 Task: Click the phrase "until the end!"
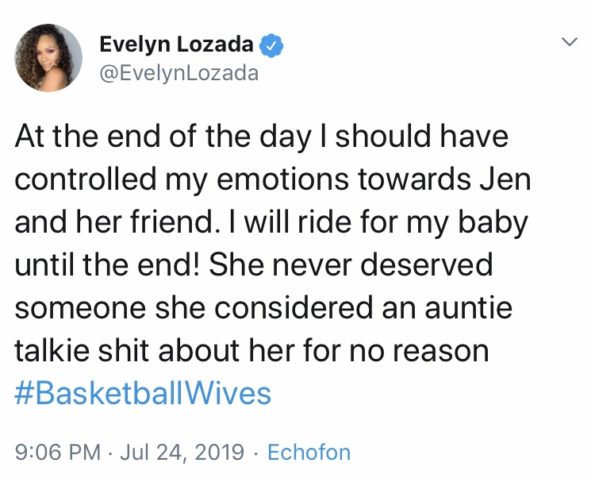(x=107, y=265)
